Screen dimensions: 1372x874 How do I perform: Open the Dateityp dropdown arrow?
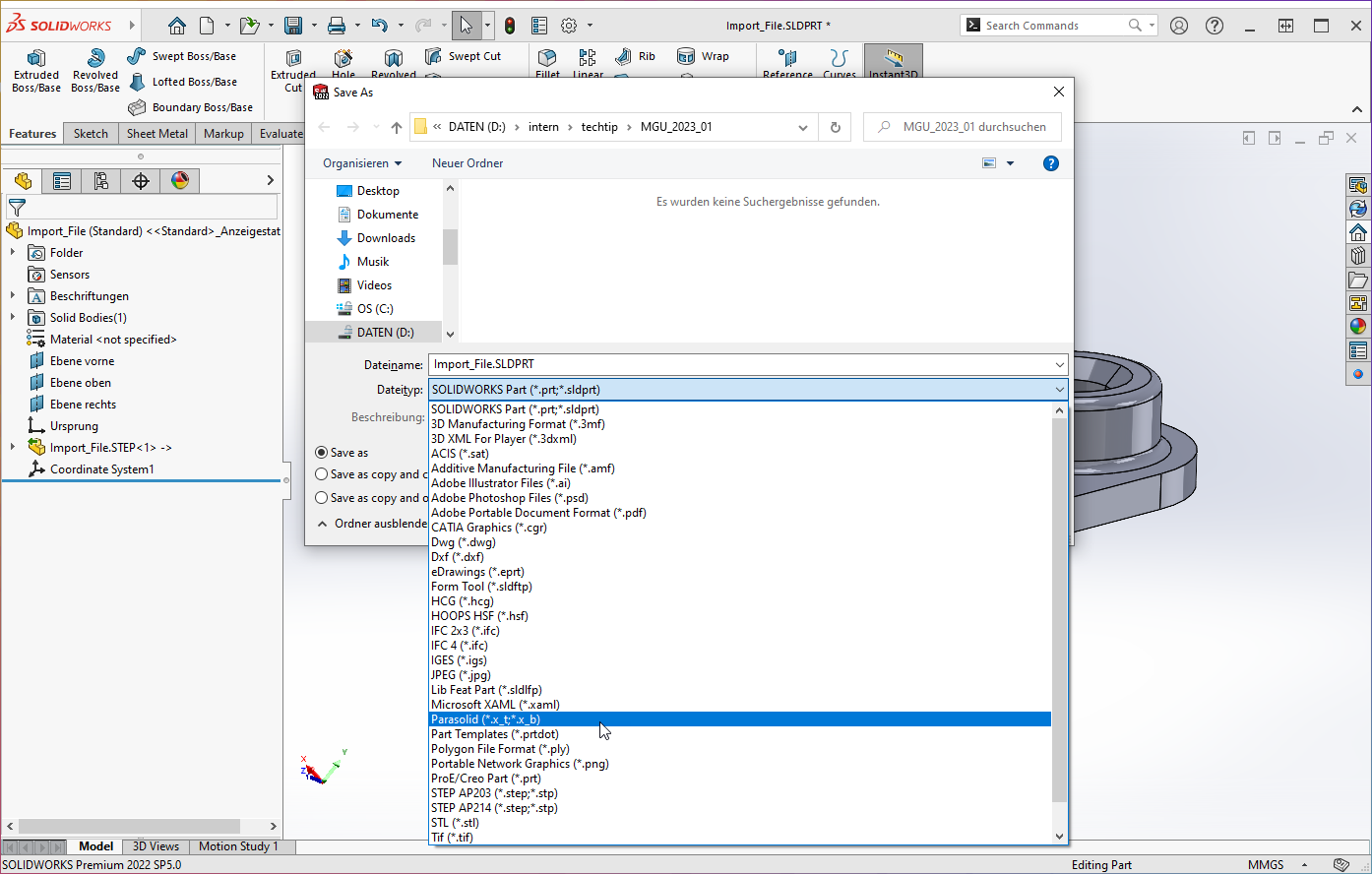1059,390
